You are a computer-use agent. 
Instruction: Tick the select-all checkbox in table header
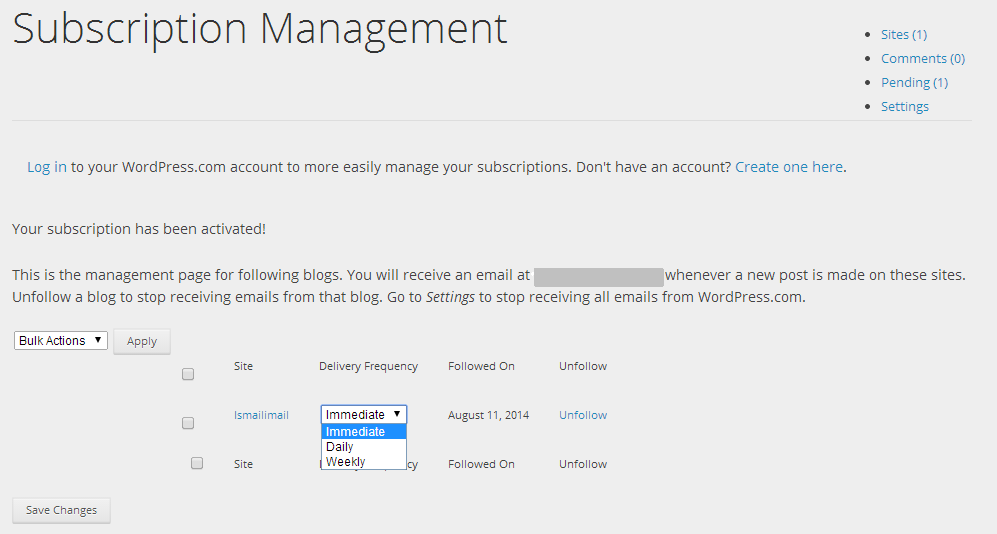point(188,374)
